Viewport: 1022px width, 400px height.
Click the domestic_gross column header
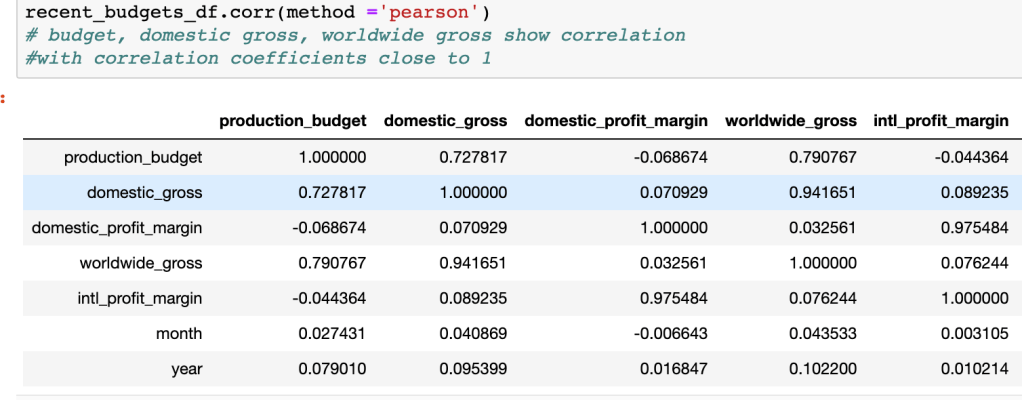(445, 121)
